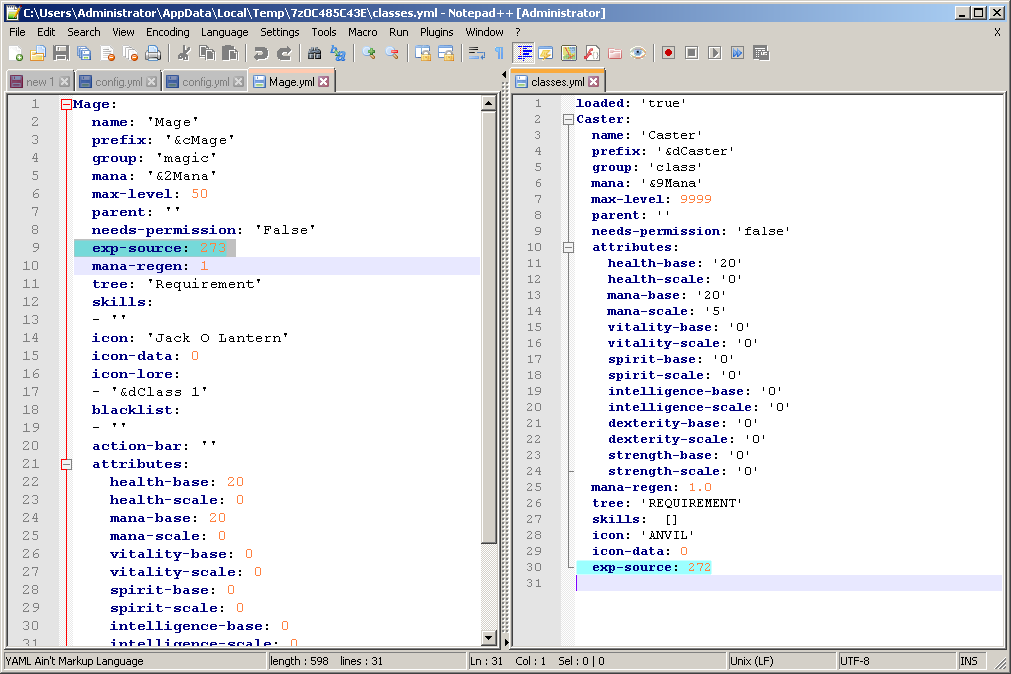Collapse Caster fold marker in classes.yml

coord(568,119)
